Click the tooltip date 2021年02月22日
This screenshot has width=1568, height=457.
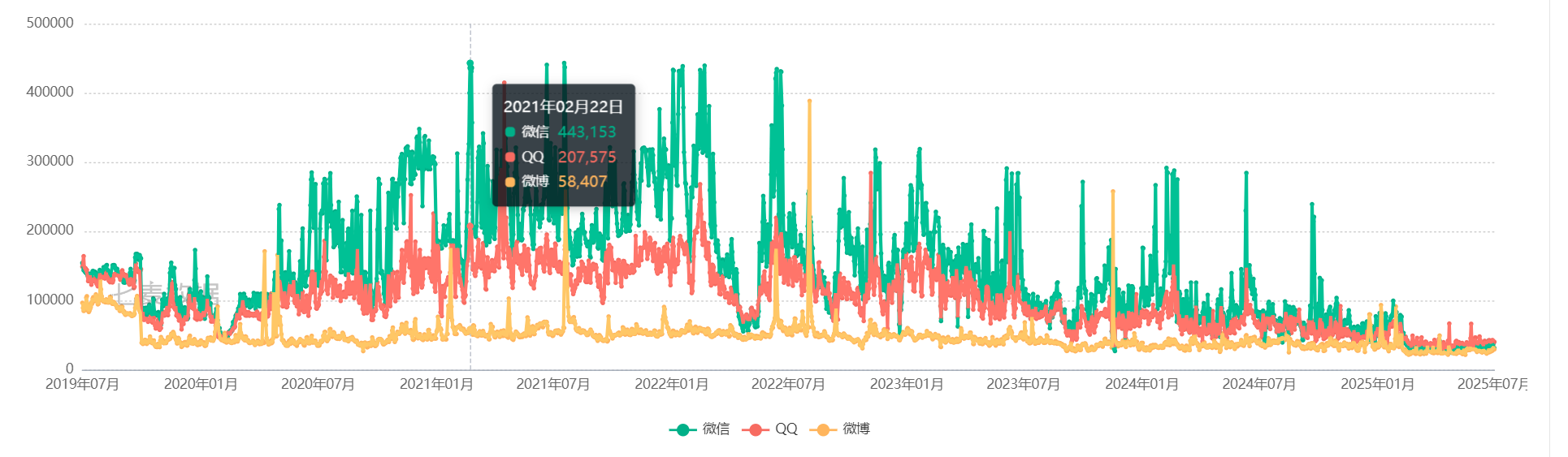pos(563,107)
